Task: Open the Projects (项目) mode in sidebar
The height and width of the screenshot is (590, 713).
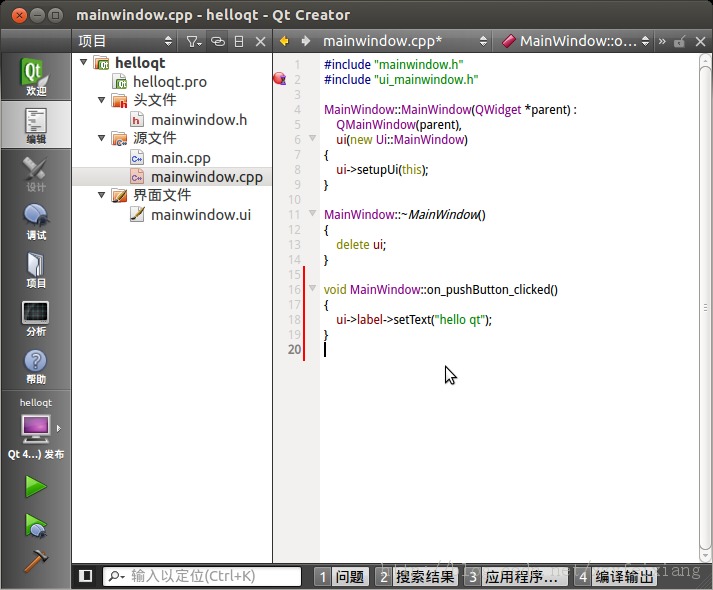Action: (35, 270)
